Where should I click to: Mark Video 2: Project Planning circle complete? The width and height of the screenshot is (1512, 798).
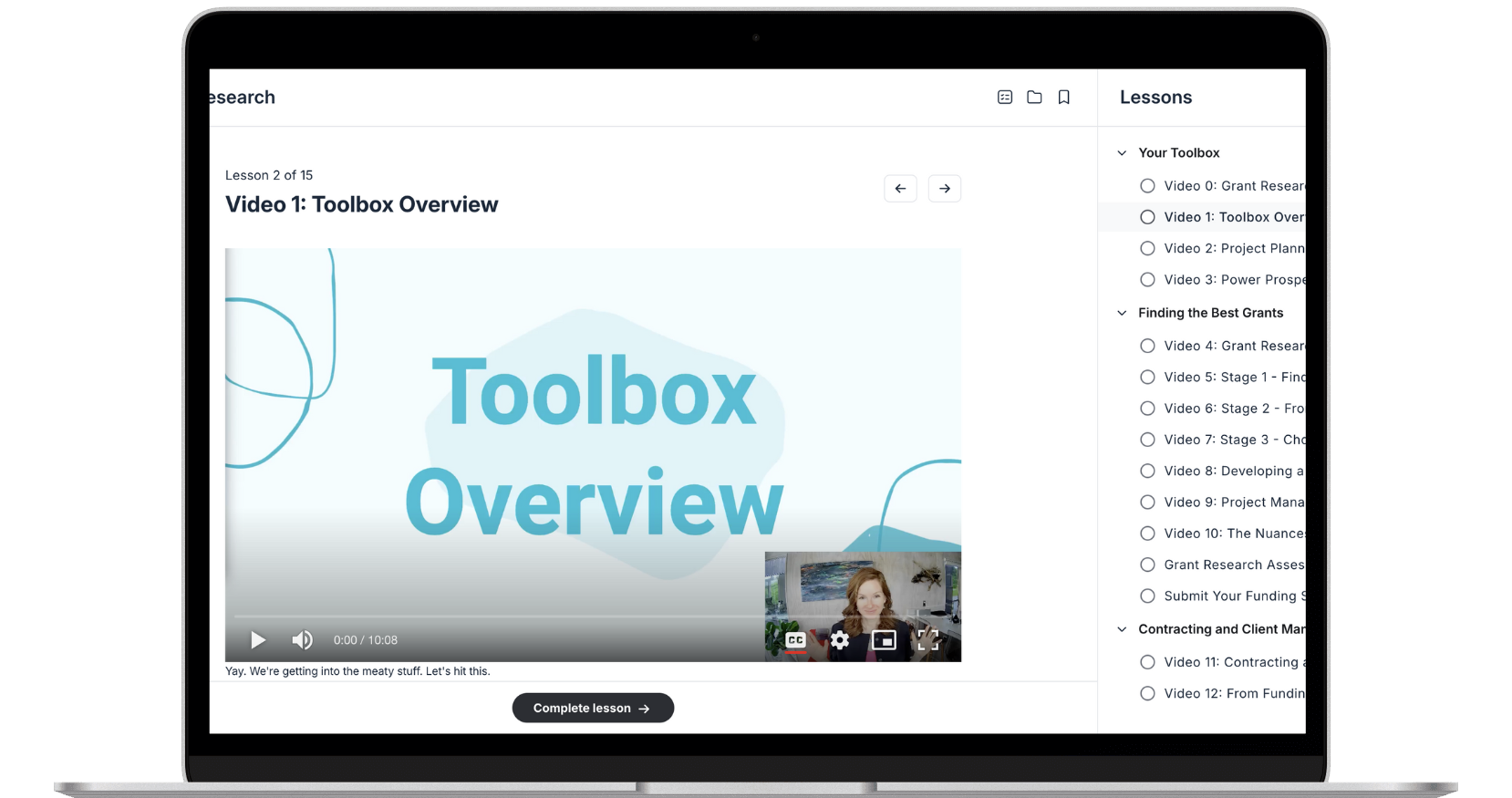pos(1147,249)
